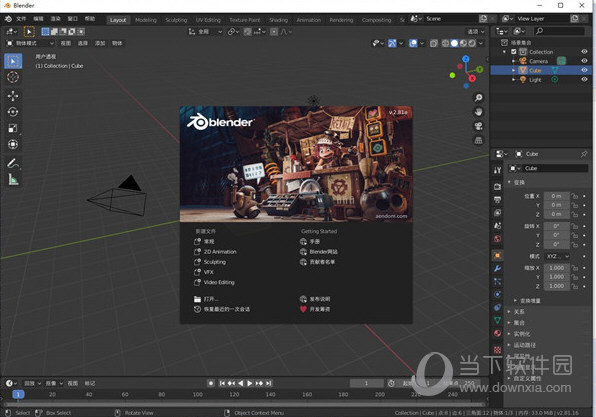Viewport: 596px width, 417px height.
Task: Select the Scale tool
Action: [13, 128]
